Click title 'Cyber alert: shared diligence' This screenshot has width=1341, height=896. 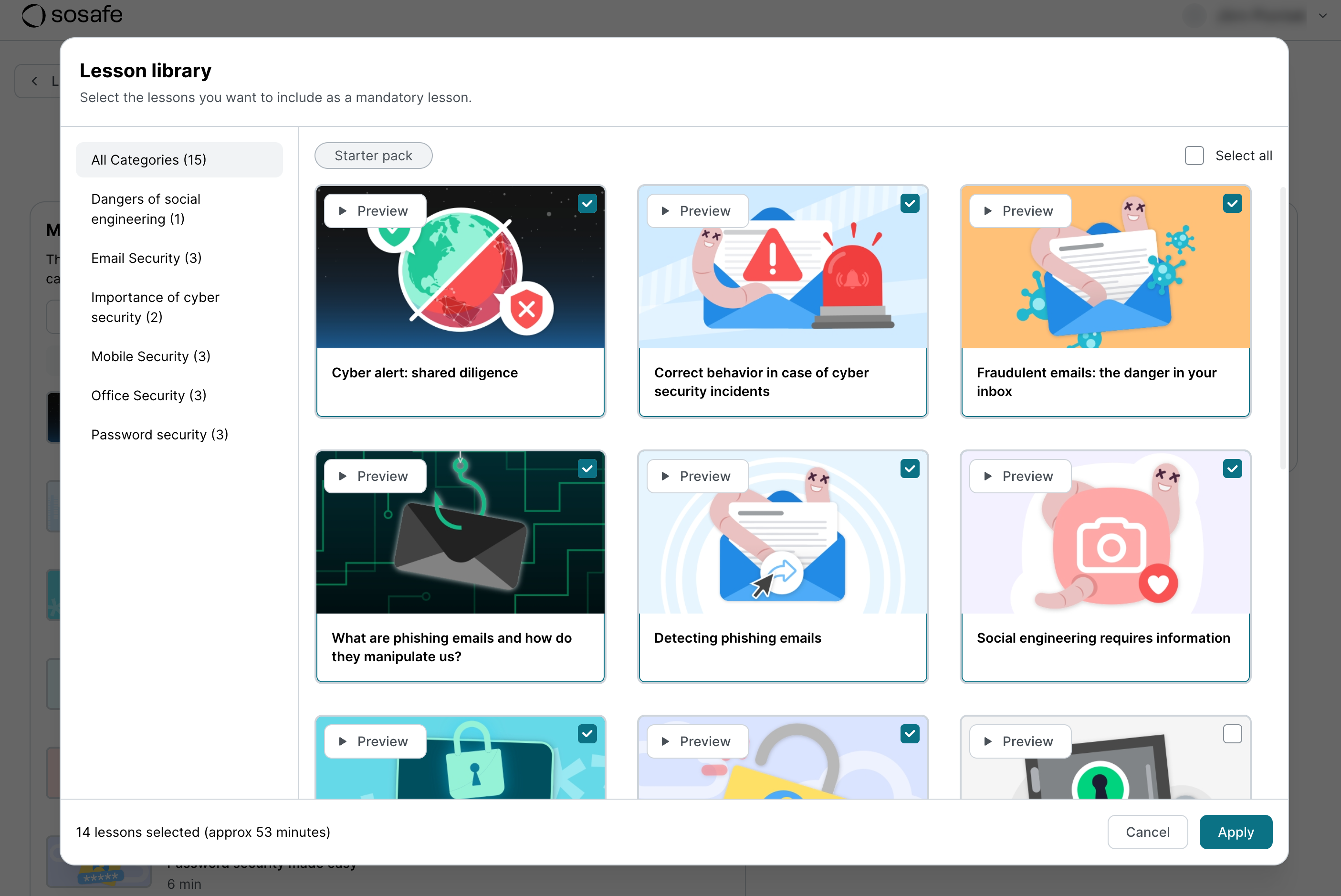click(425, 373)
